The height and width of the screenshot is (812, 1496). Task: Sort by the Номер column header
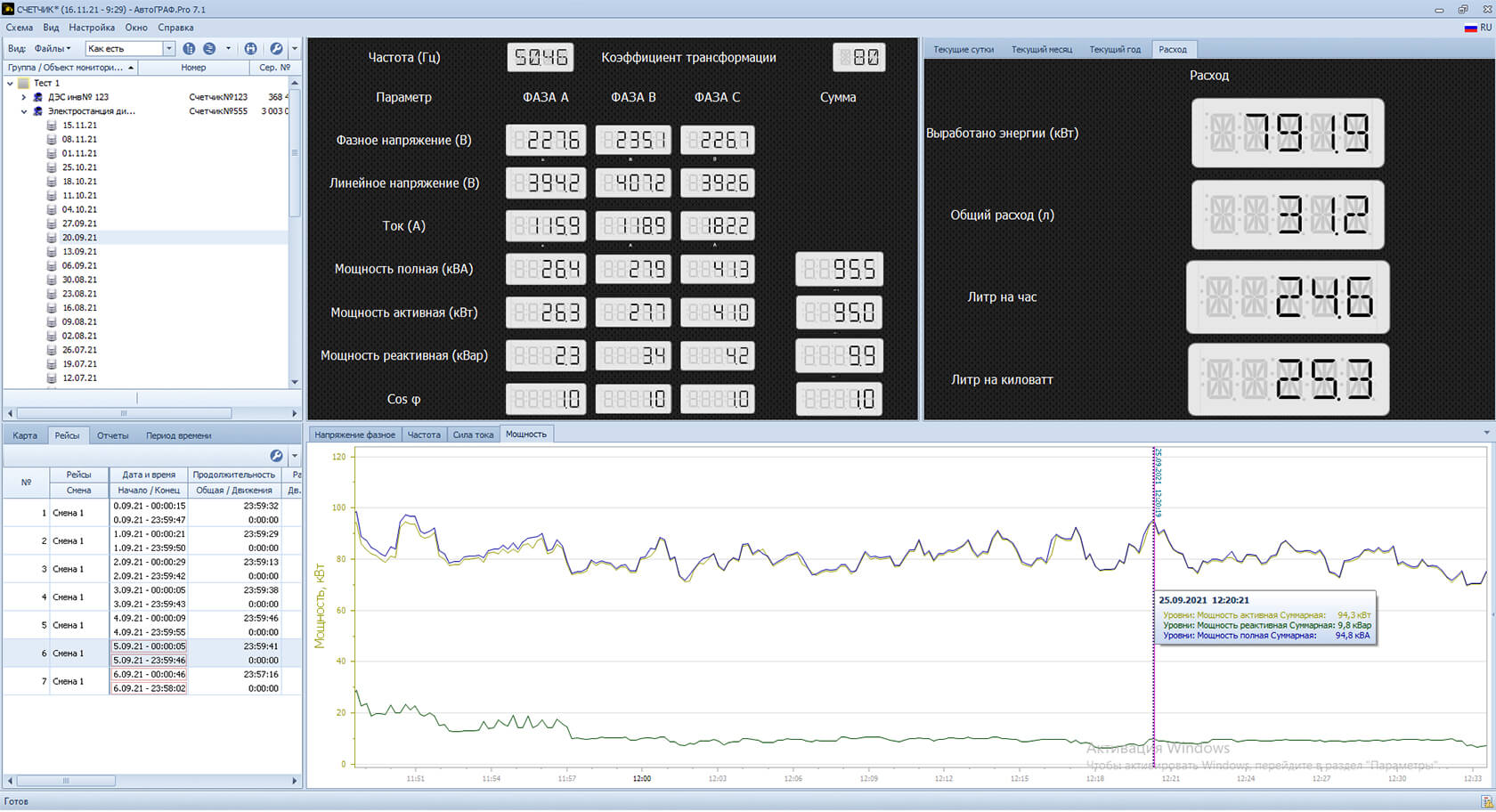point(193,68)
